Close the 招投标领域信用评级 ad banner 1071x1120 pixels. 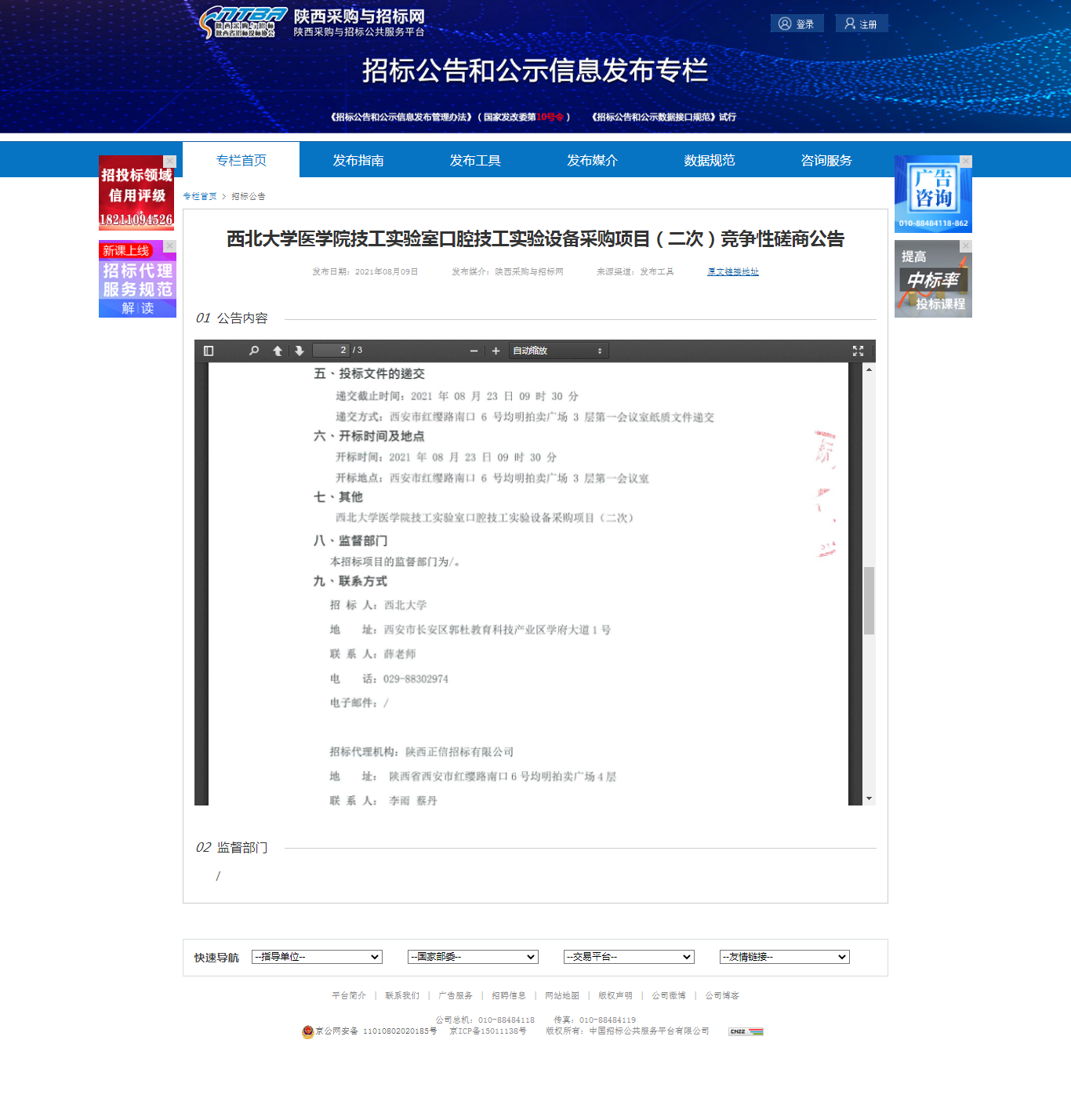[169, 162]
